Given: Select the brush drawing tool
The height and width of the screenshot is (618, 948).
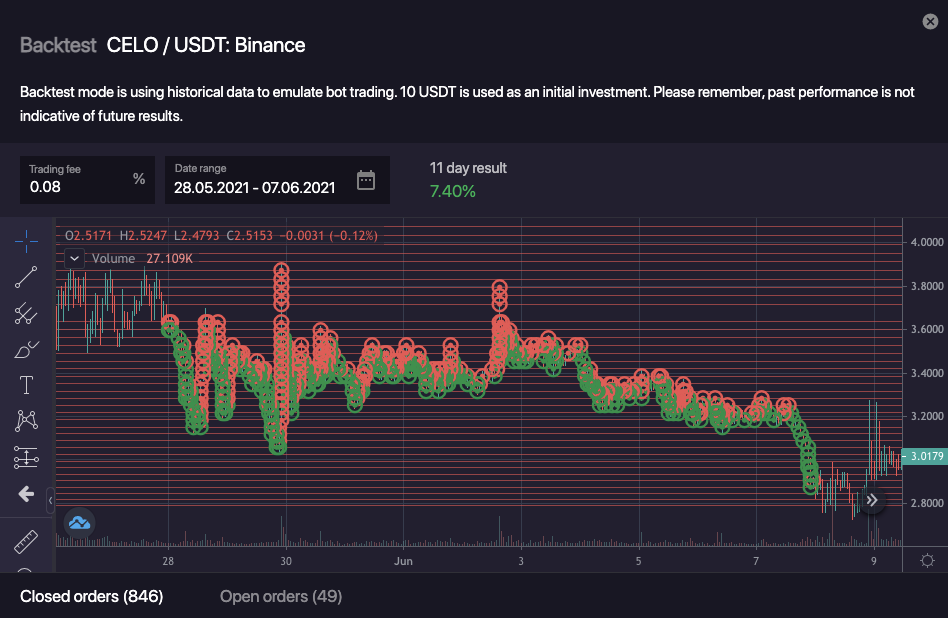Looking at the screenshot, I should click(27, 350).
